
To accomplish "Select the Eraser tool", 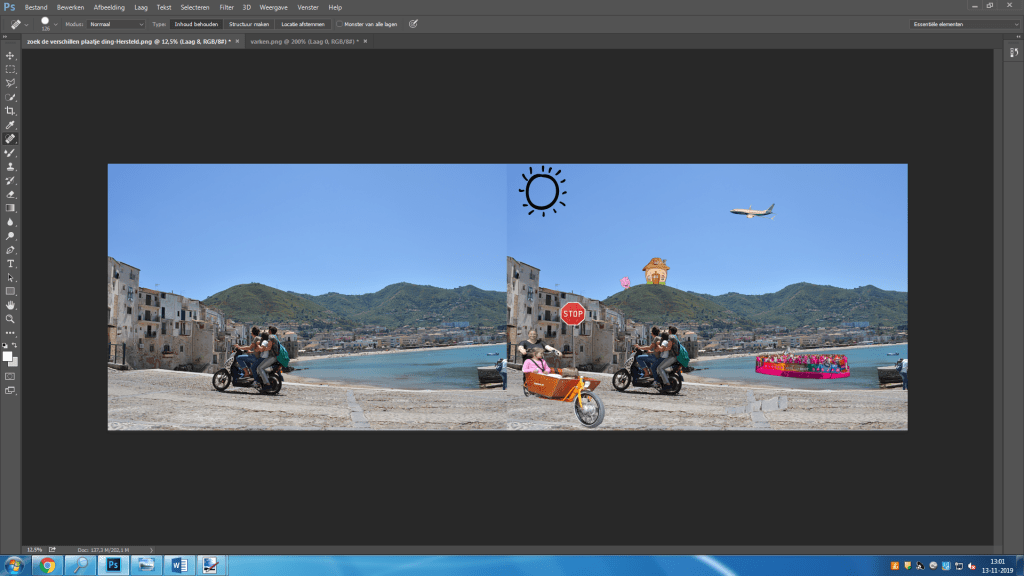I will pos(10,194).
